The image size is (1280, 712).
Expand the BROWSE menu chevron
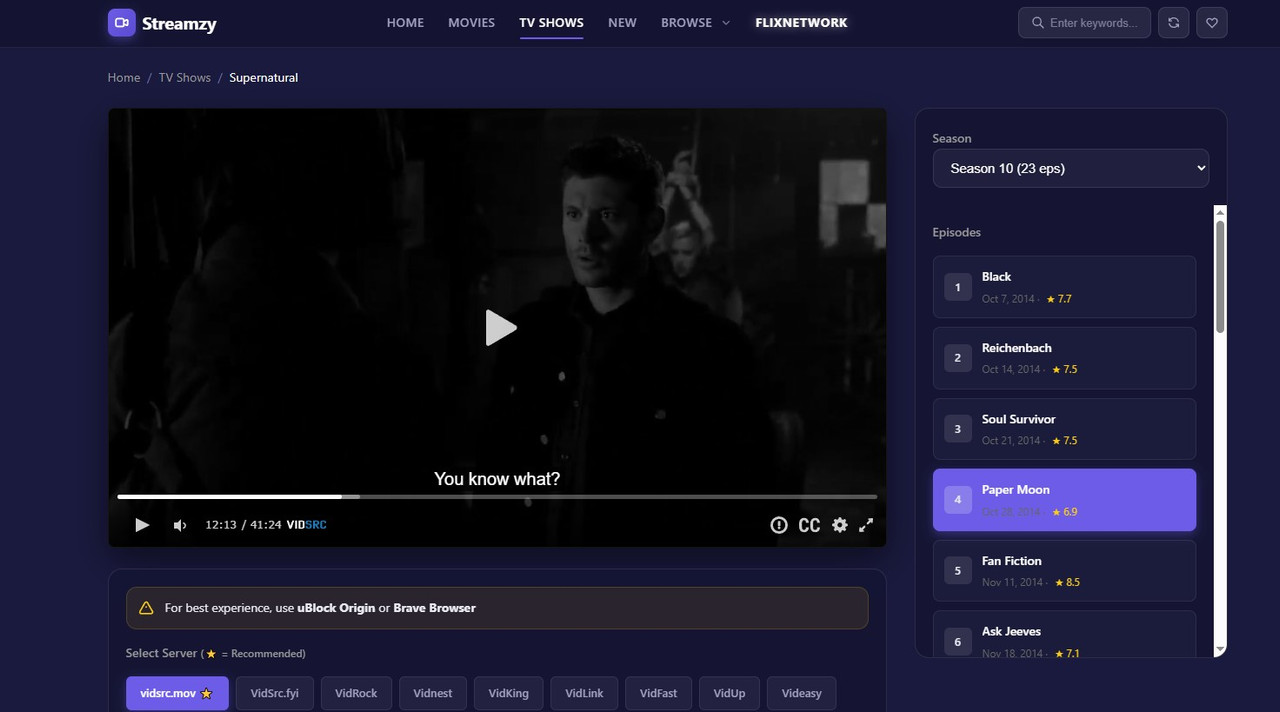726,22
